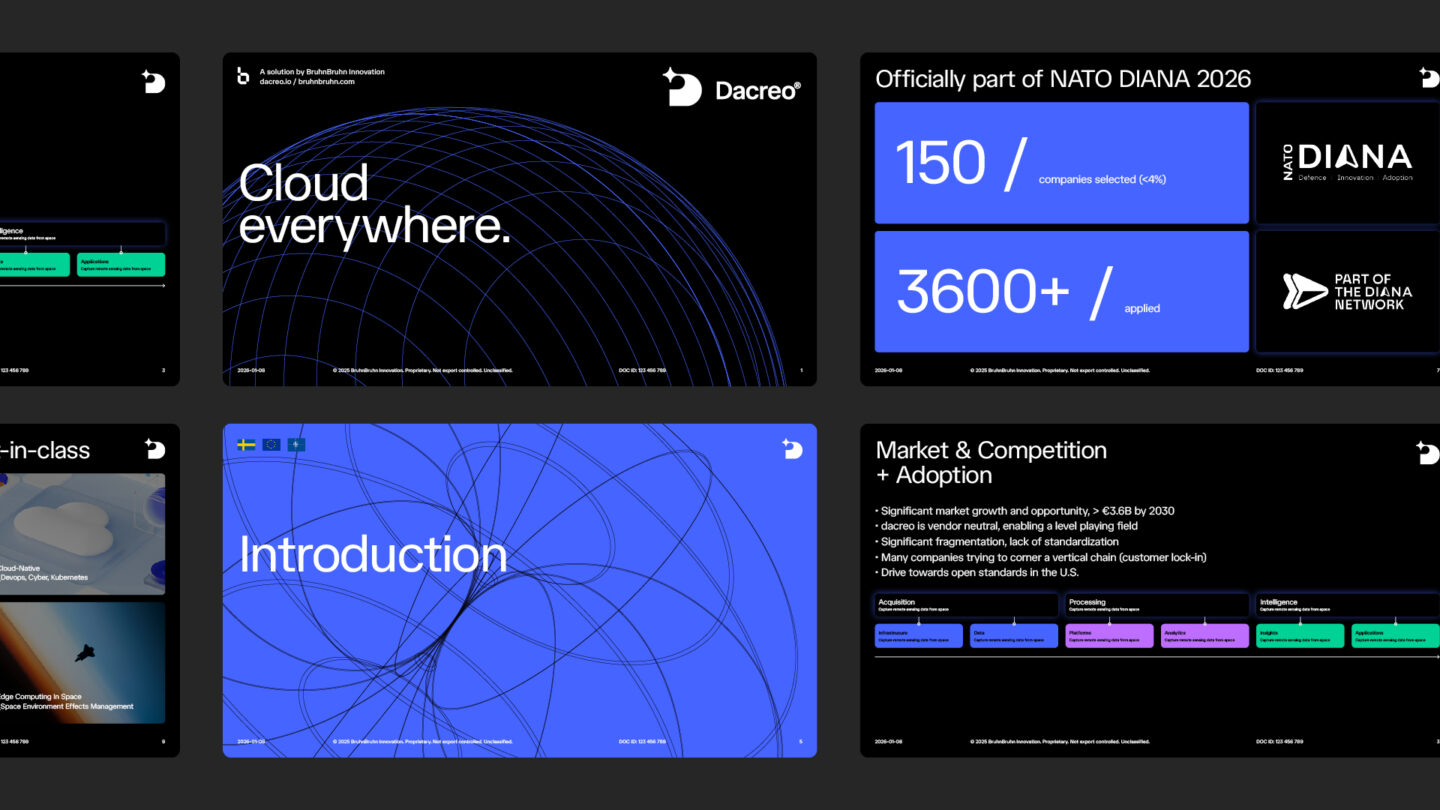This screenshot has height=810, width=1440.
Task: Select the Acquisition stage box
Action: pos(966,605)
